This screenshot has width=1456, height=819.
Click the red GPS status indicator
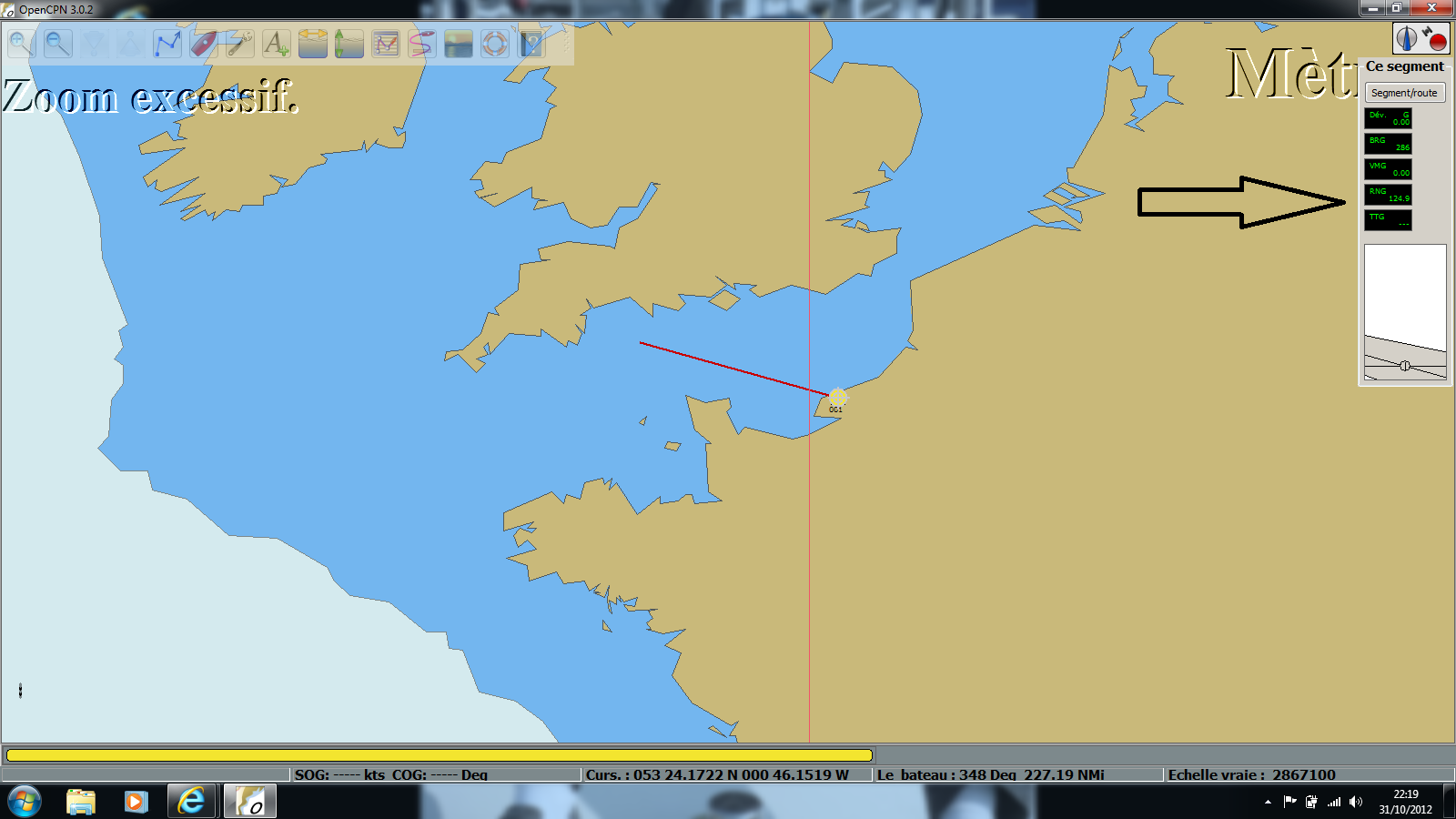click(x=1435, y=39)
